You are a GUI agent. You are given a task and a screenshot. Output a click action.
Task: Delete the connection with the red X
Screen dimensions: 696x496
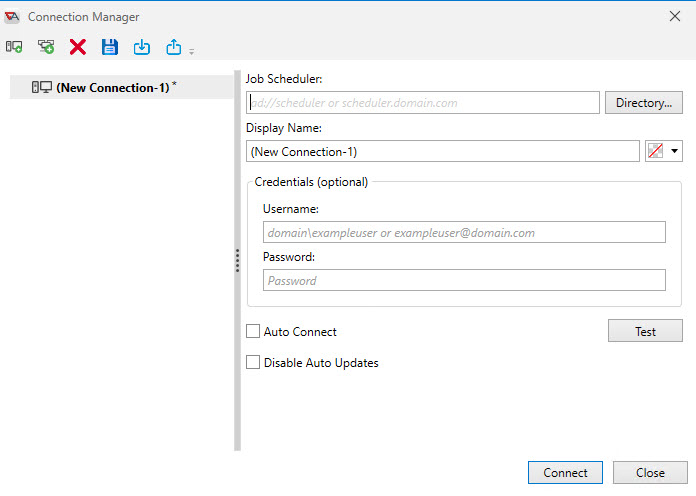(x=77, y=47)
